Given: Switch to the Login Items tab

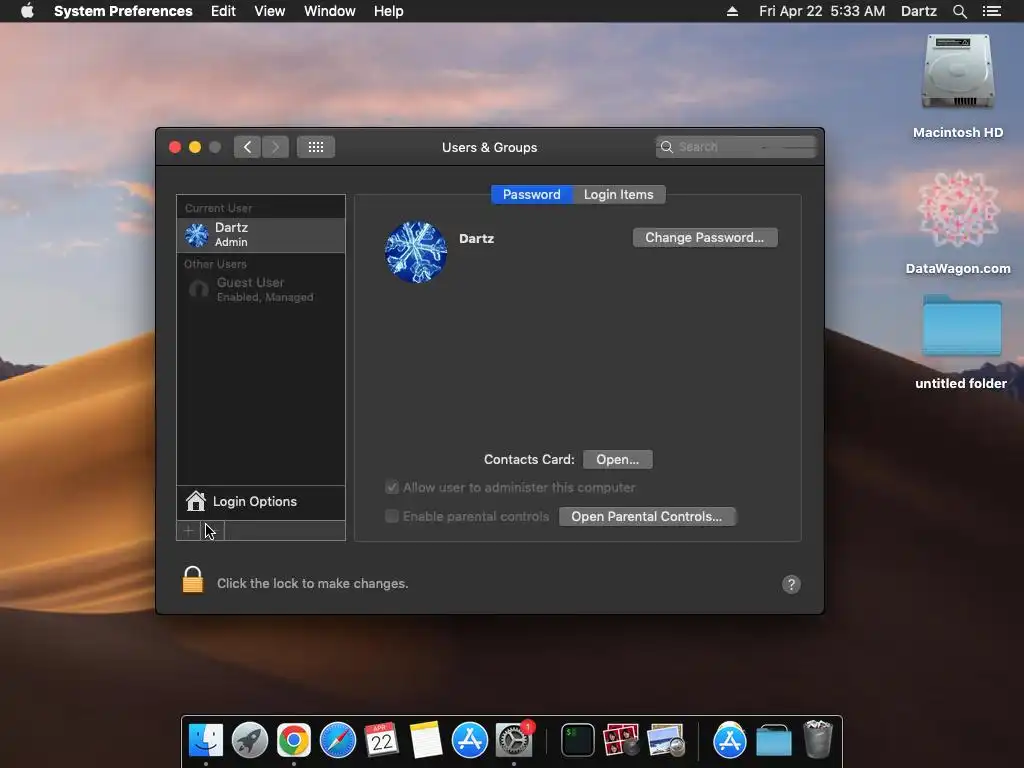Looking at the screenshot, I should 618,195.
